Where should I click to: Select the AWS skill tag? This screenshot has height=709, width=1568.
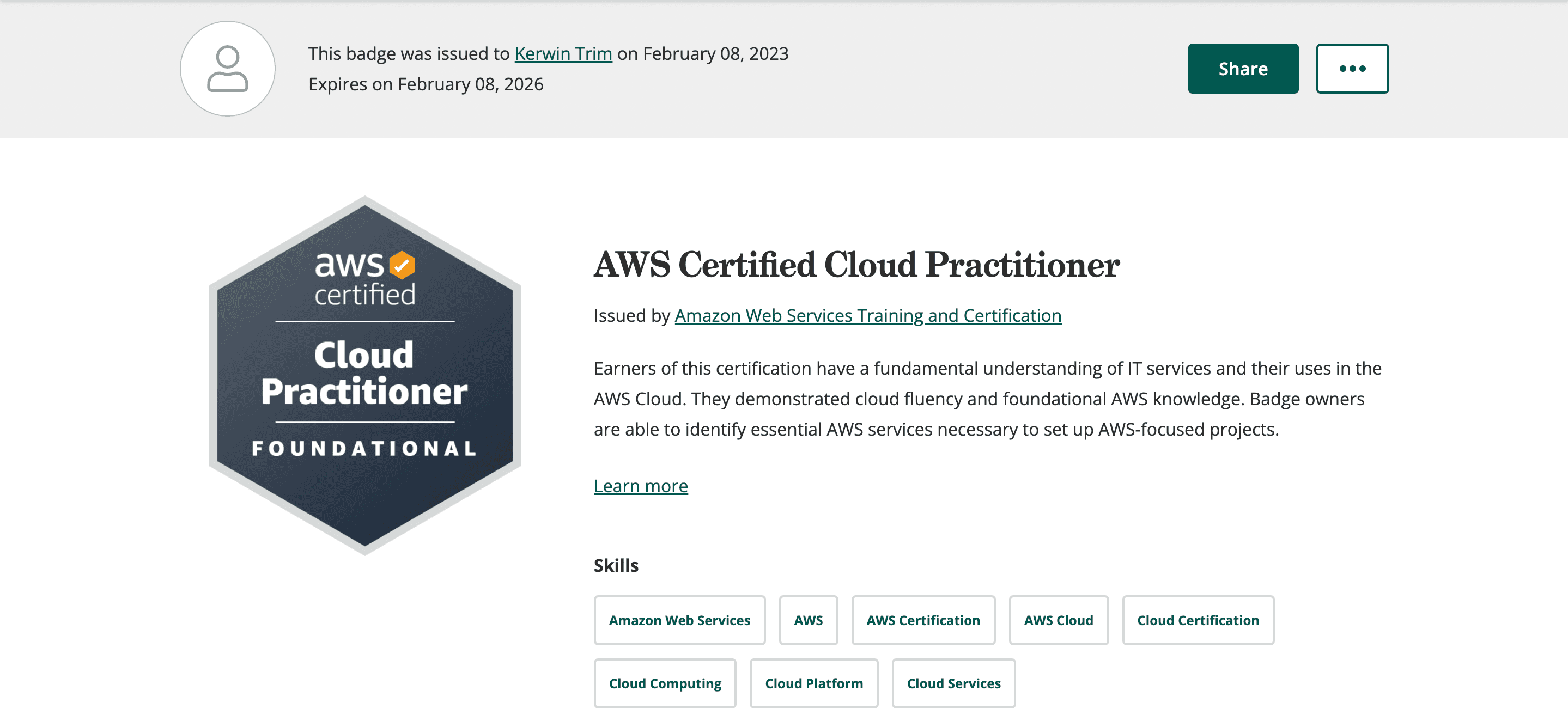pyautogui.click(x=808, y=620)
